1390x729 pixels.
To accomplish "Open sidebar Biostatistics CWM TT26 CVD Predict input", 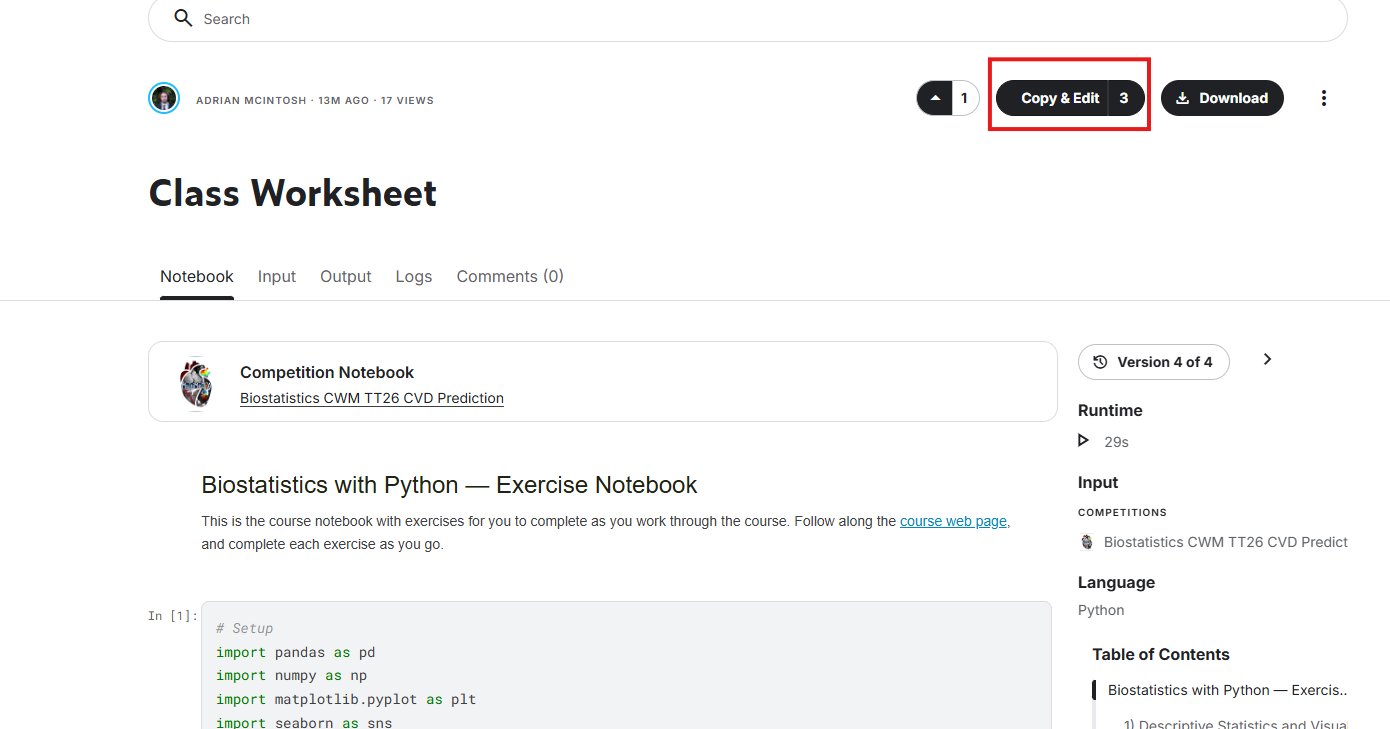I will point(1225,542).
